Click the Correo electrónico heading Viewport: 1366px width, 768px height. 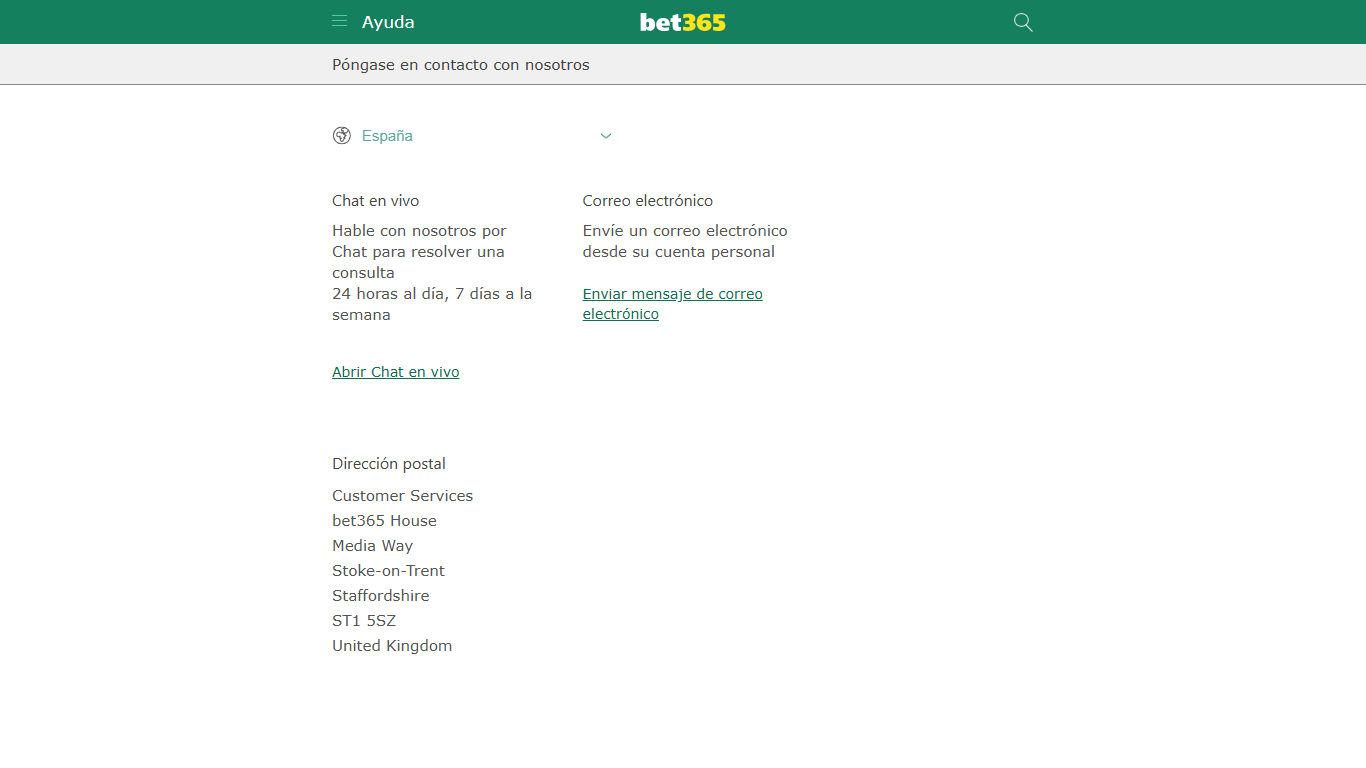coord(648,201)
